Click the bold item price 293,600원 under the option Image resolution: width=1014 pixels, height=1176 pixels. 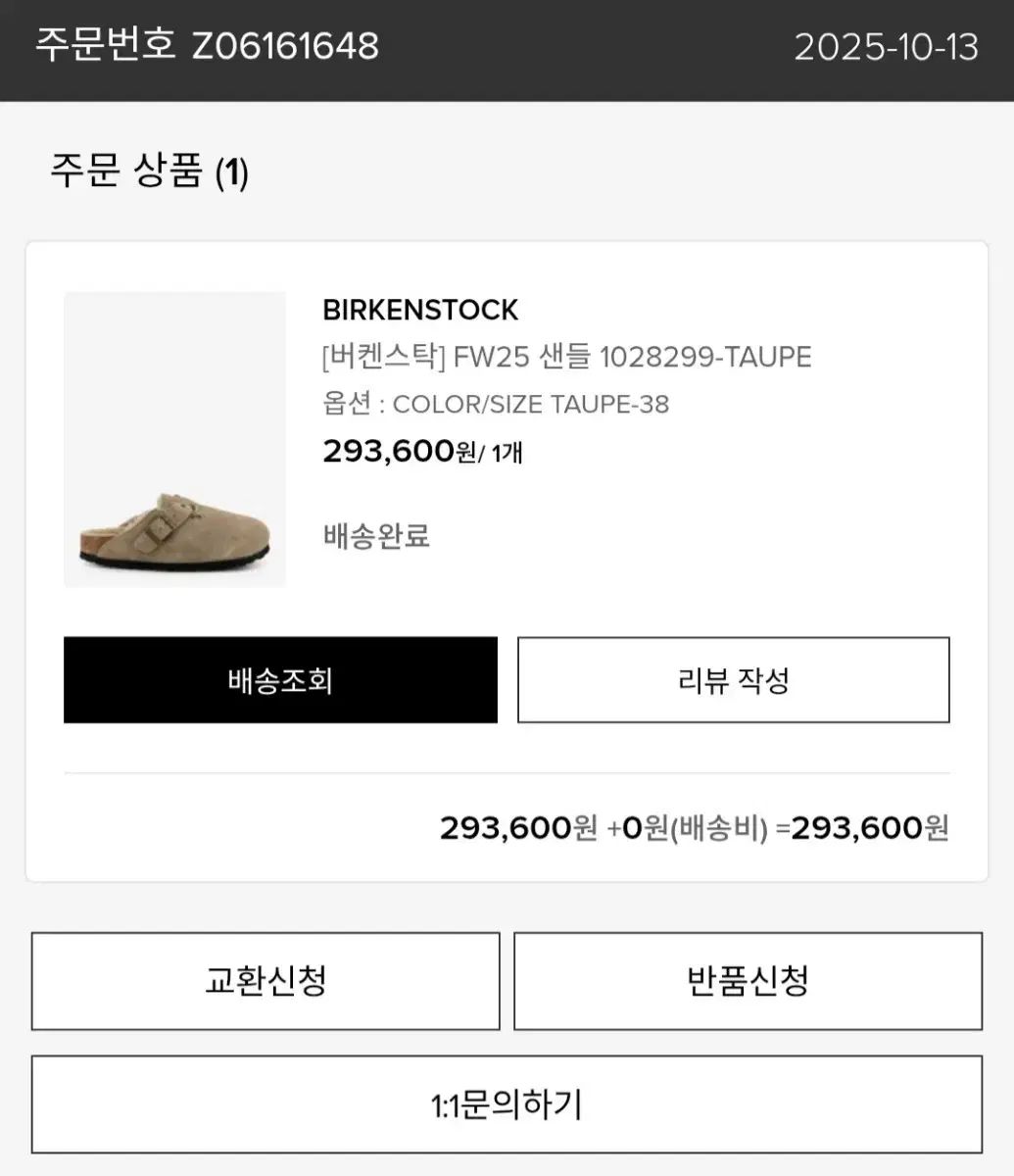pyautogui.click(x=399, y=452)
